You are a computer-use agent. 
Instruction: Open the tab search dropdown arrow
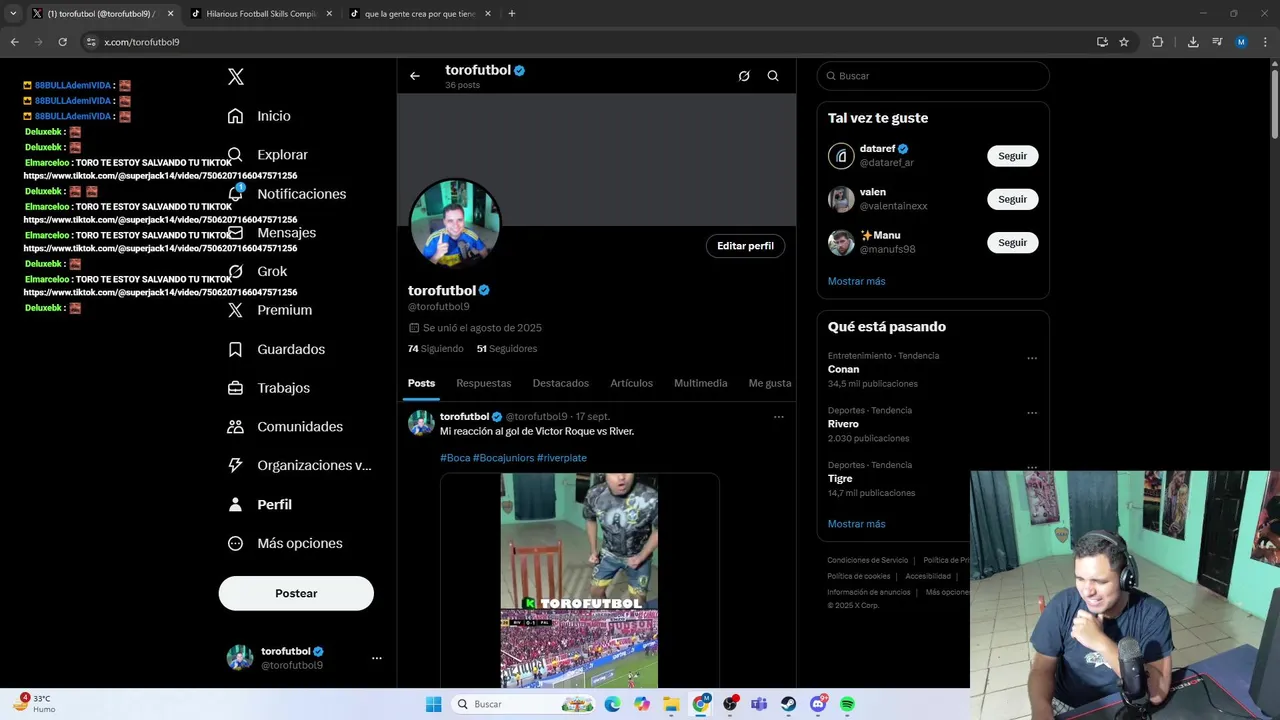(x=13, y=14)
